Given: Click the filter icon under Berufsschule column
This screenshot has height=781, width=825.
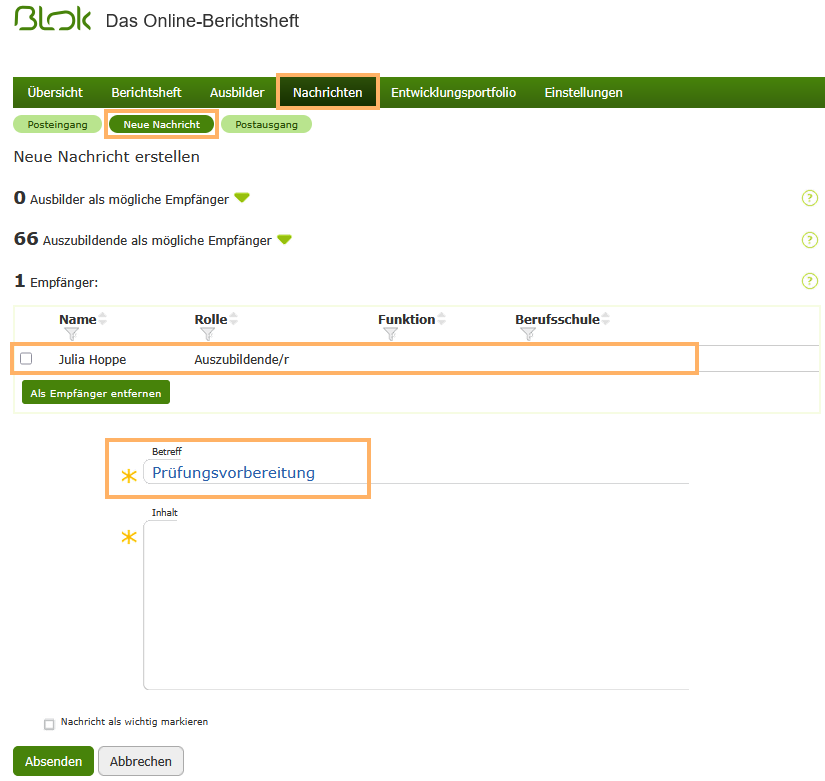Looking at the screenshot, I should [x=528, y=335].
